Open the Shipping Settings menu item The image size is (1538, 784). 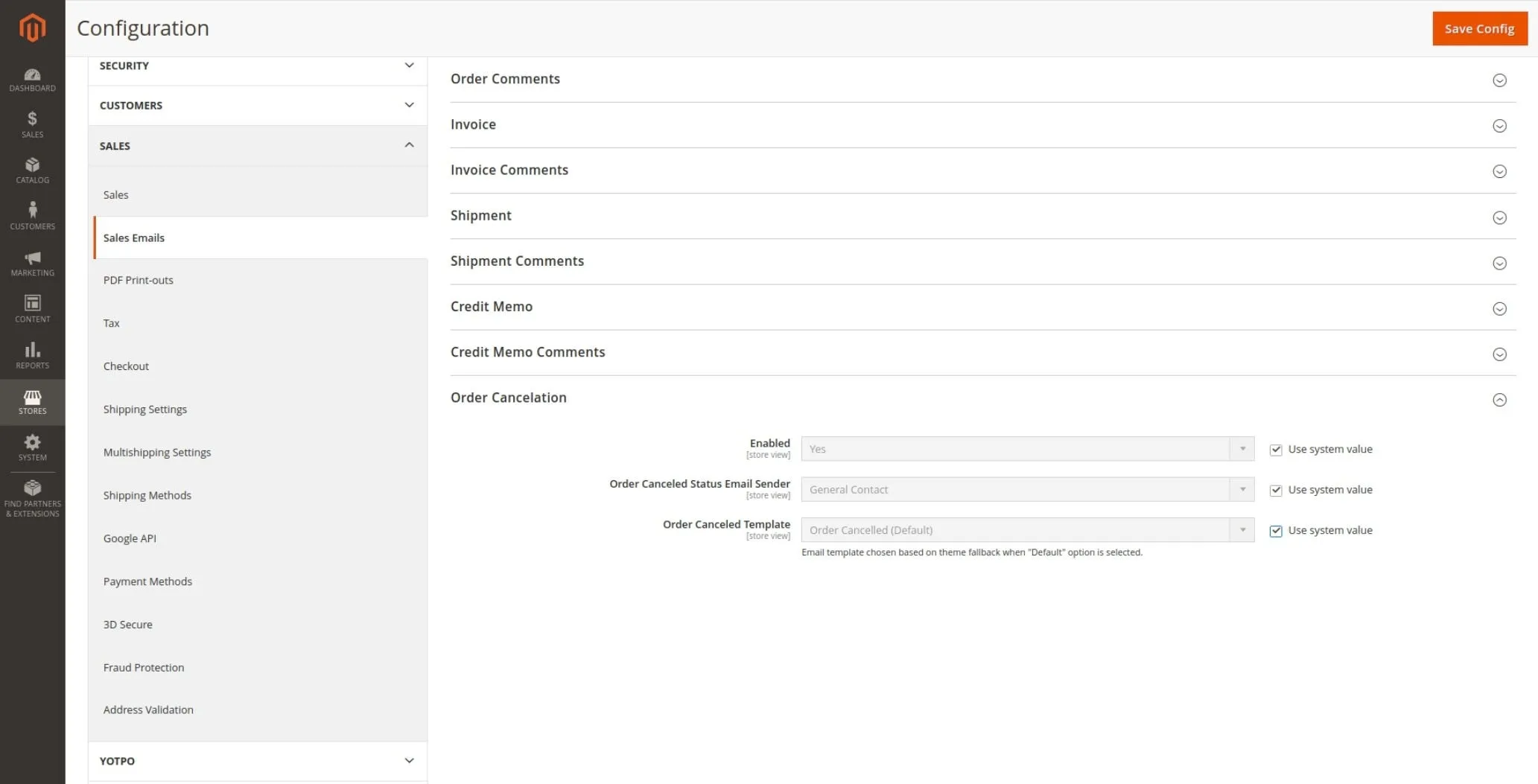click(145, 409)
